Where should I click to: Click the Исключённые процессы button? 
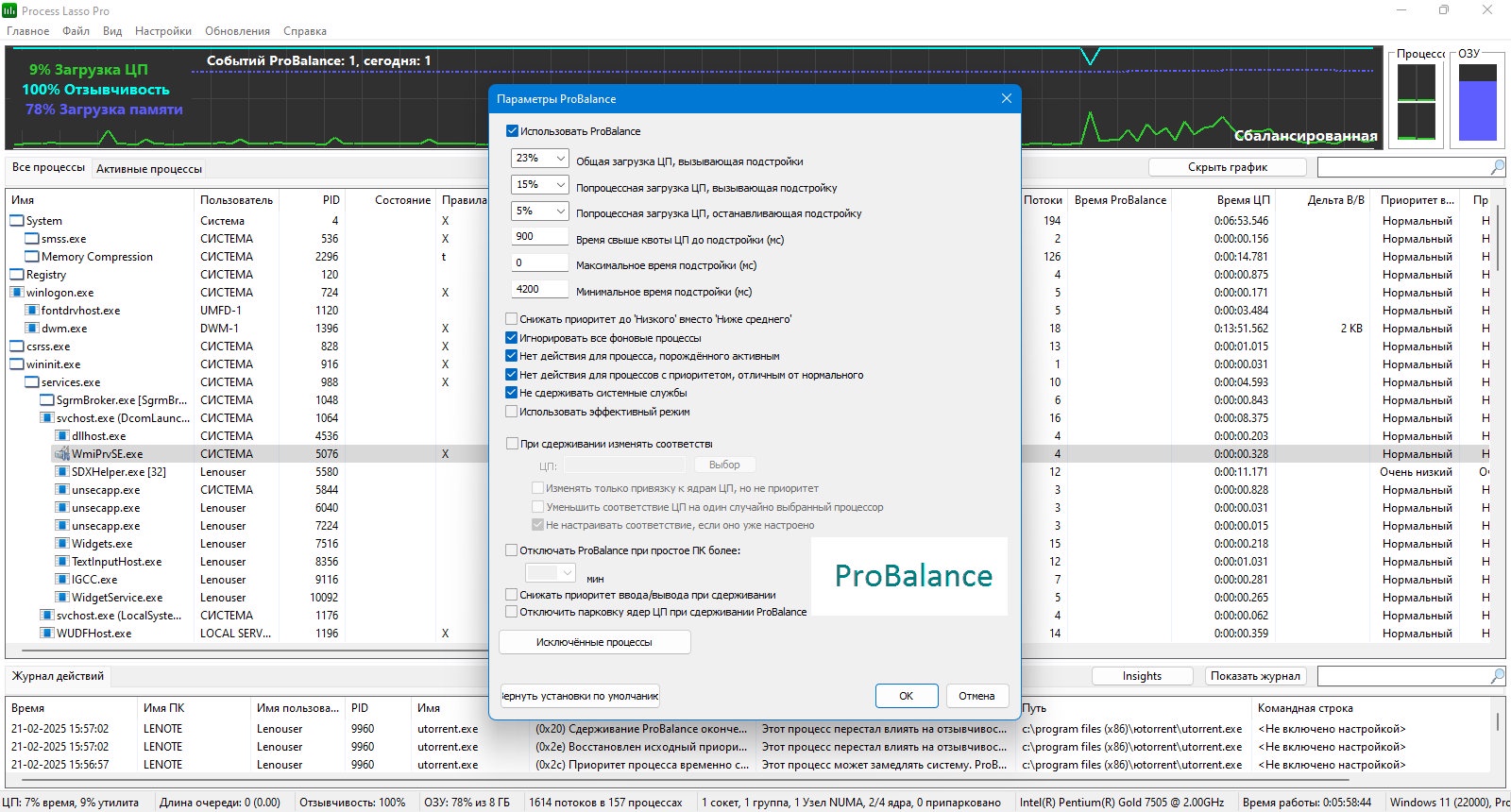coord(595,642)
